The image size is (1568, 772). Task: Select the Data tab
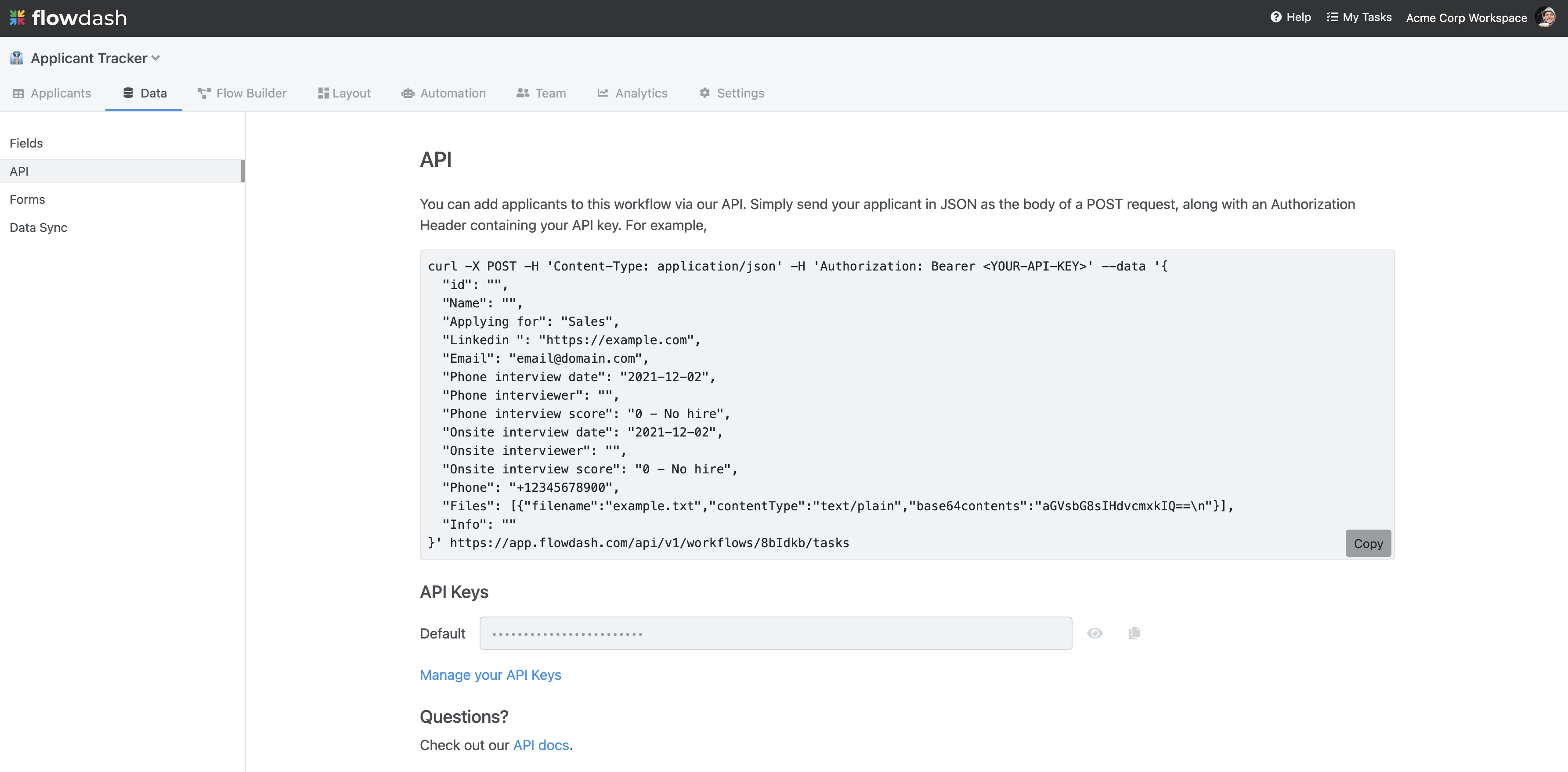coord(144,93)
